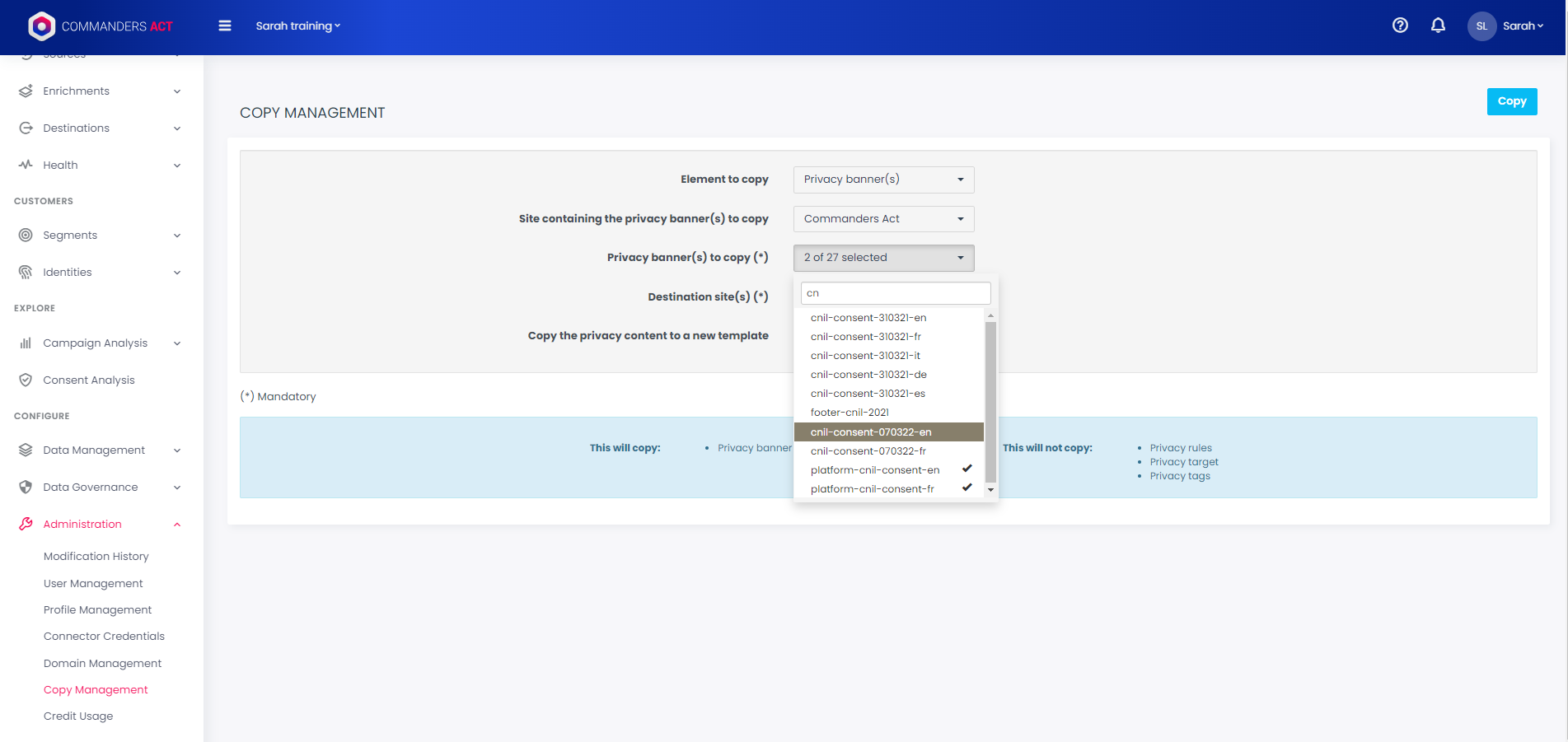Click the Identities fingerprint icon
This screenshot has height=742, width=1568.
click(26, 273)
